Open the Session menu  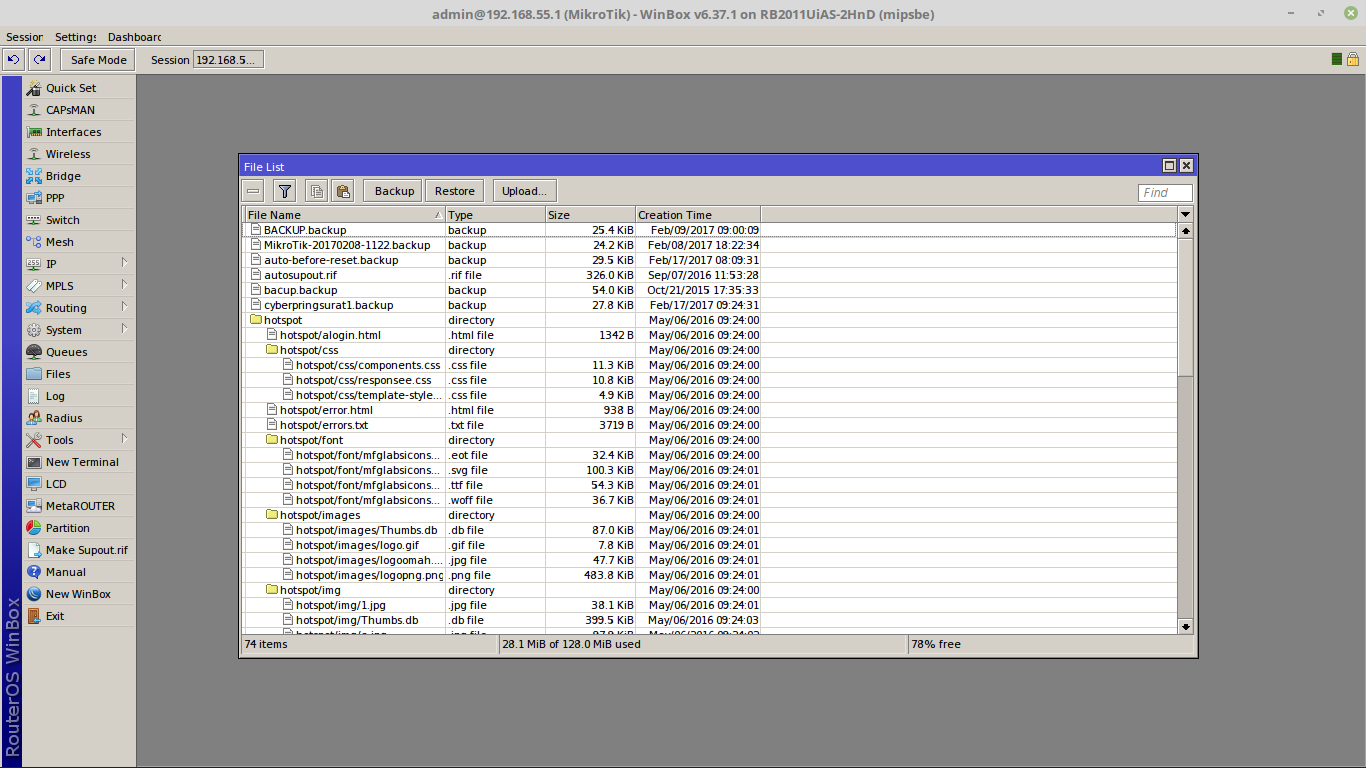[x=25, y=37]
